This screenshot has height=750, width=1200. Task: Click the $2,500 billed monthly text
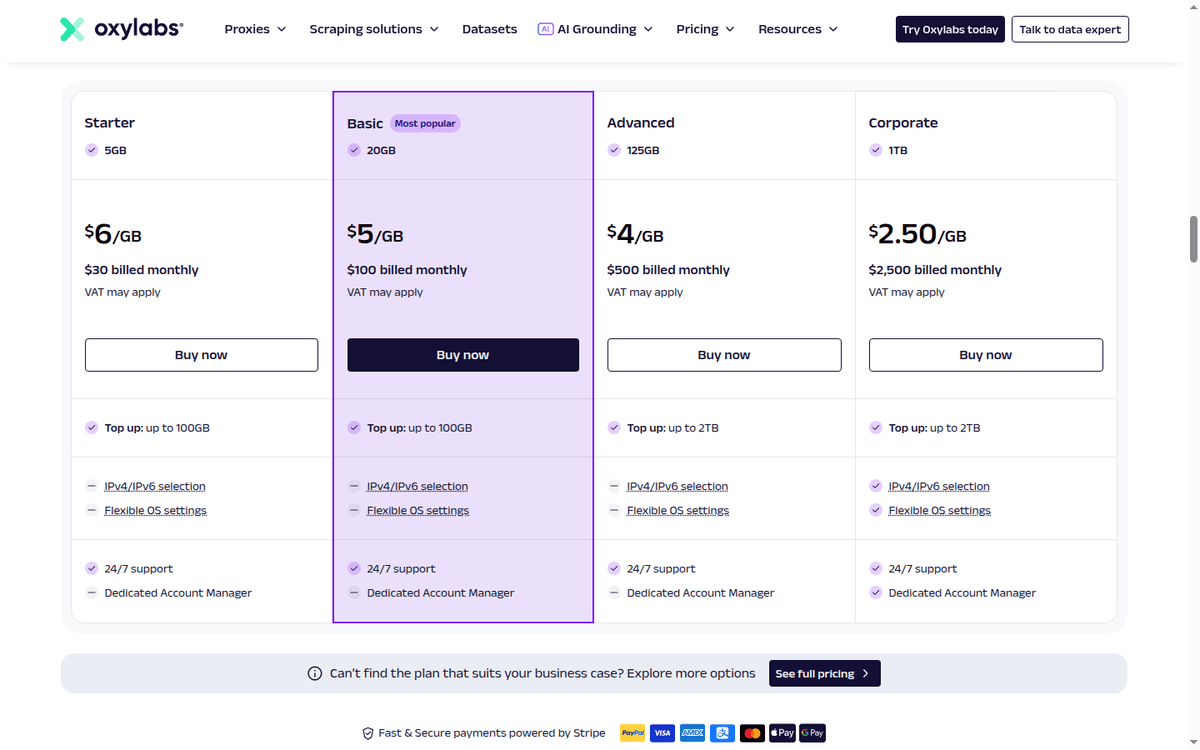click(x=935, y=270)
